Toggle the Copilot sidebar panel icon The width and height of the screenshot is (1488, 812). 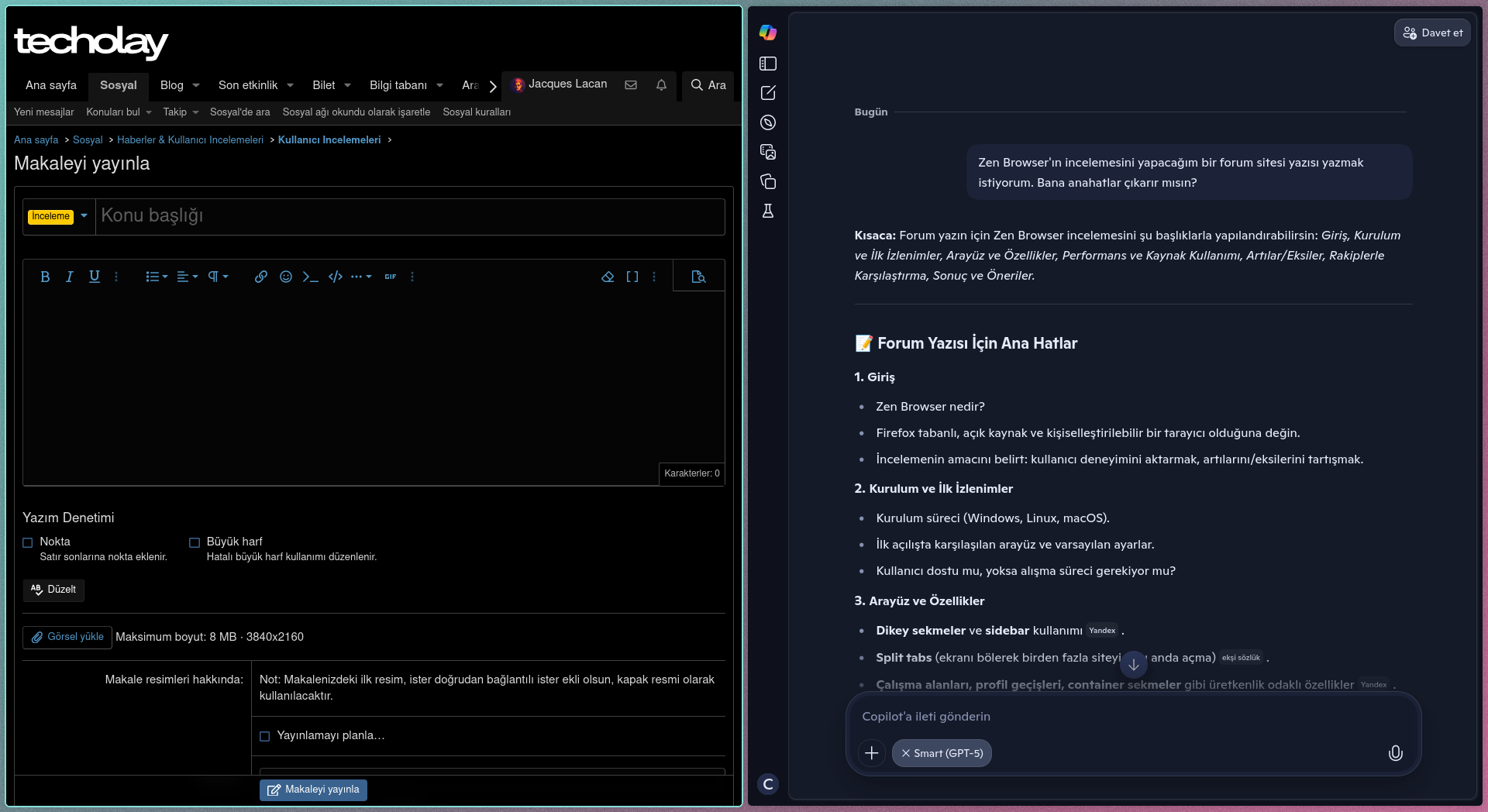768,64
